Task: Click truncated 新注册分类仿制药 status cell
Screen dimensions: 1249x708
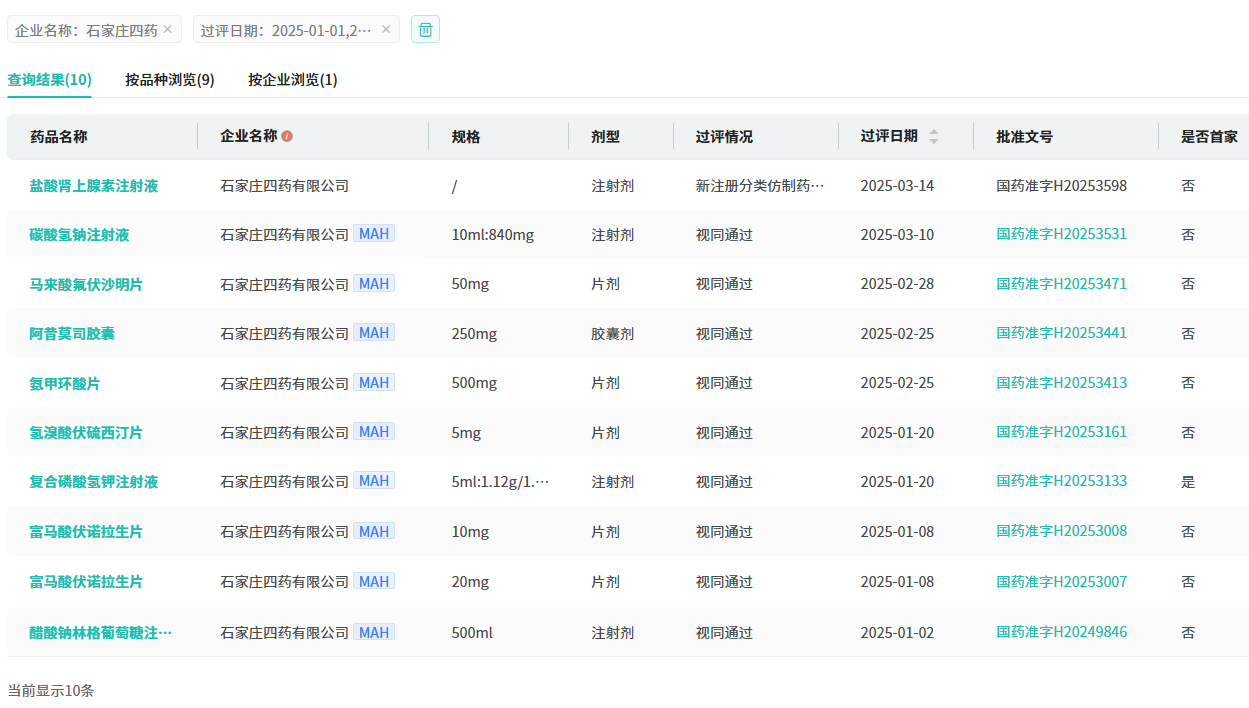Action: pos(759,186)
